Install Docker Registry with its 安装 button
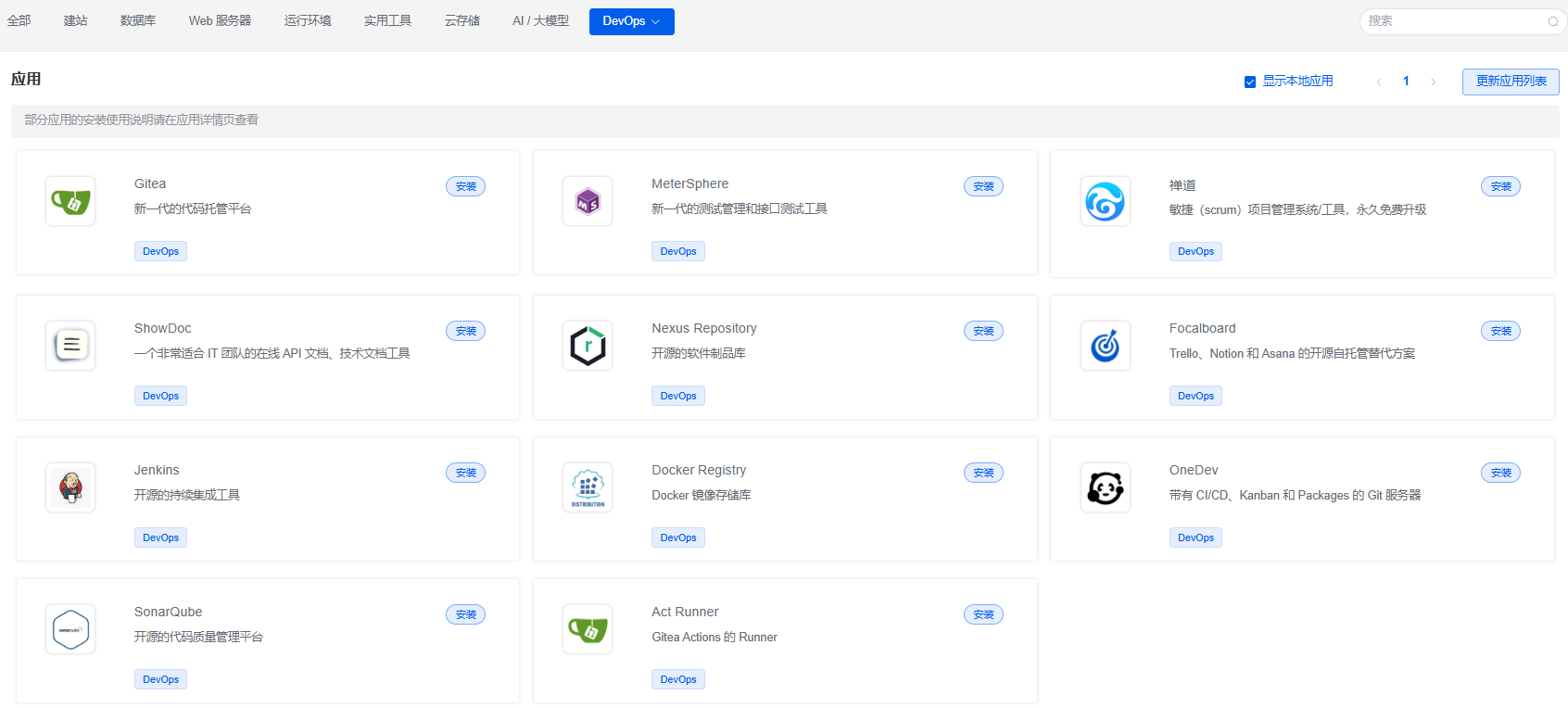This screenshot has width=1568, height=708. click(983, 473)
